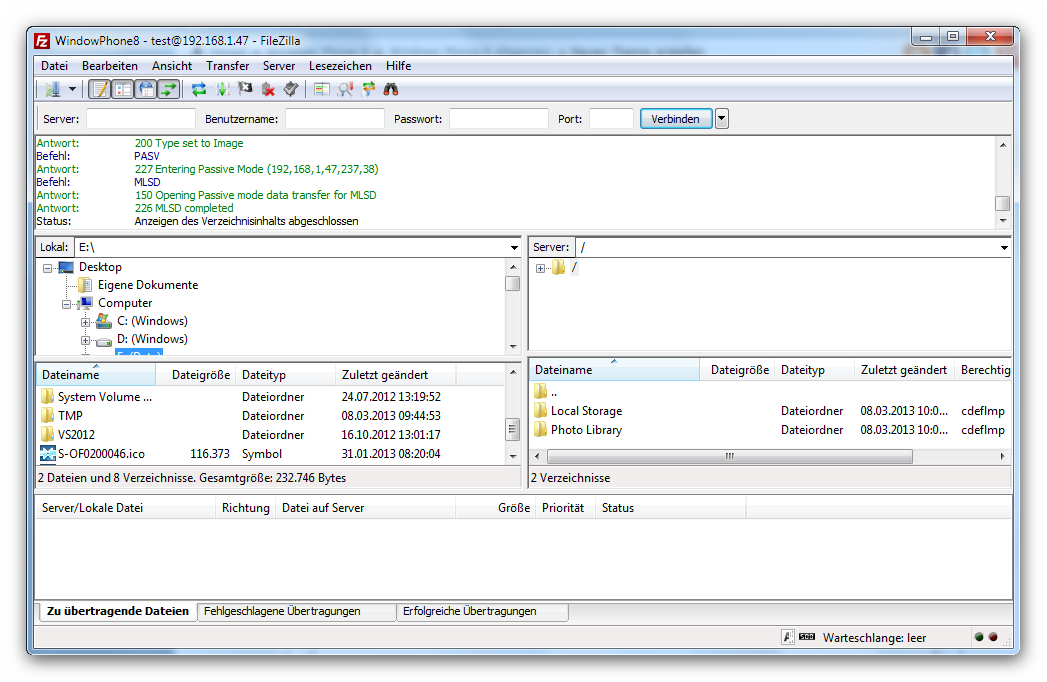Click the message log scrollbar thumb

(1002, 203)
